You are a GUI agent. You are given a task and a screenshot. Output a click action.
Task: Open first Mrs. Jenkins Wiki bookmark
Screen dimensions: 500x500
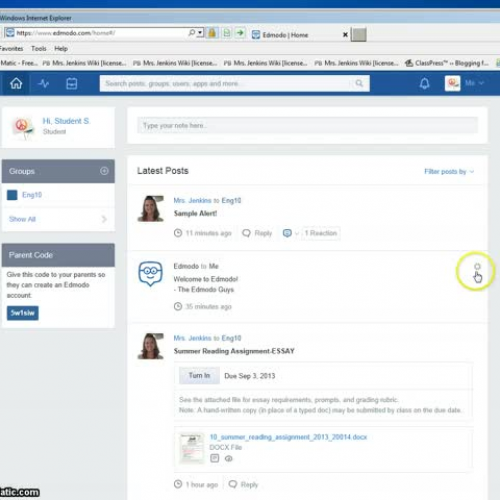(85, 63)
